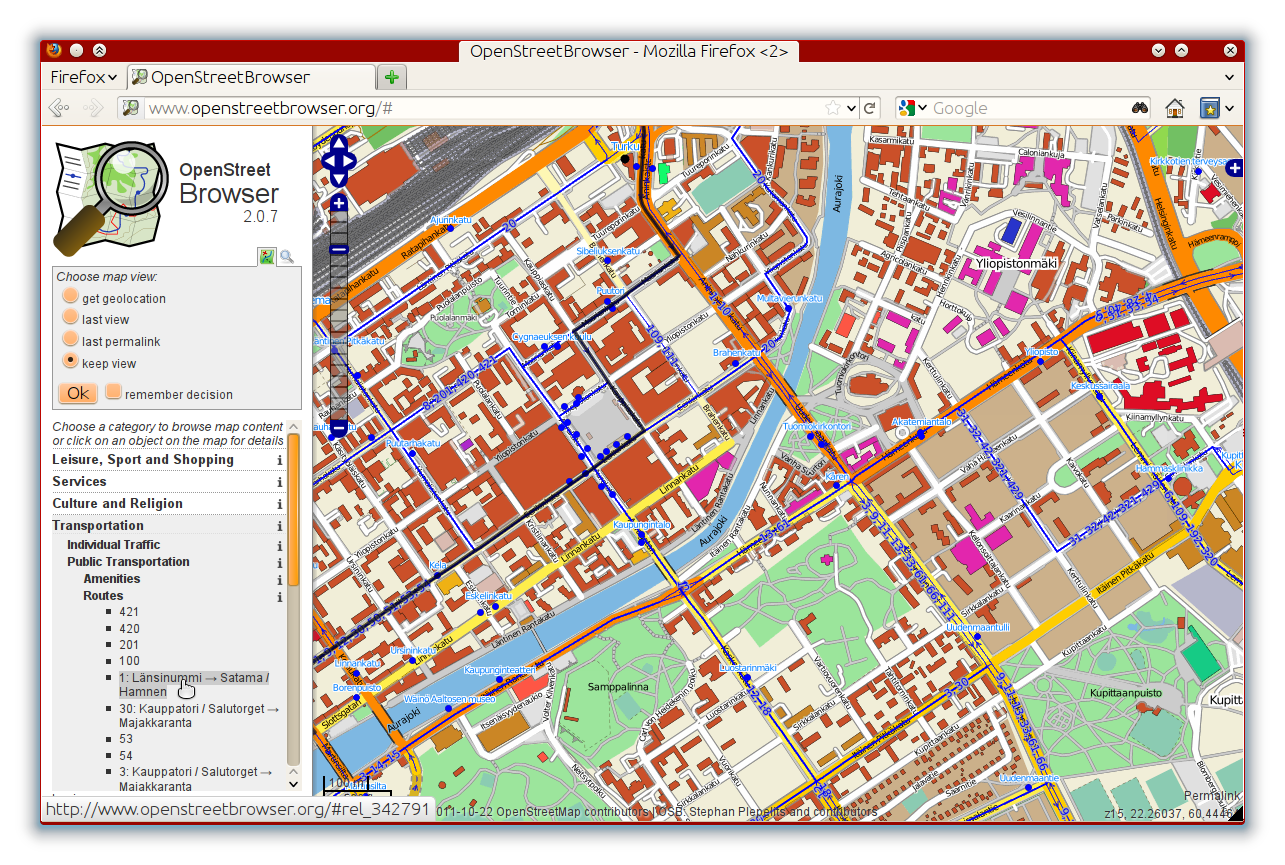Open route 53 in the list
The width and height of the screenshot is (1285, 865).
[126, 739]
